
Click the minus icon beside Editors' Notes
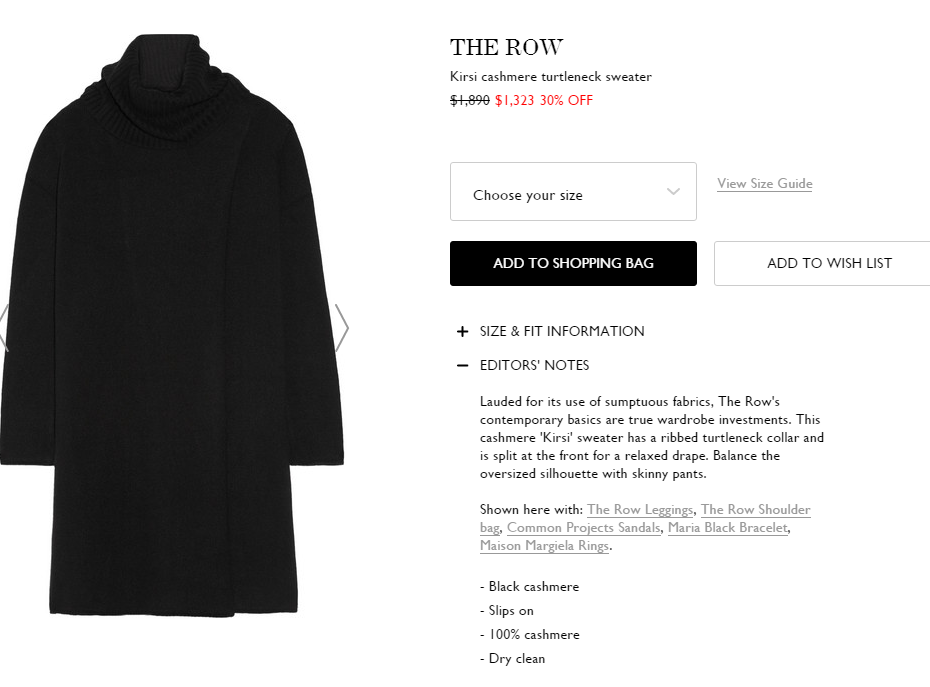point(462,366)
